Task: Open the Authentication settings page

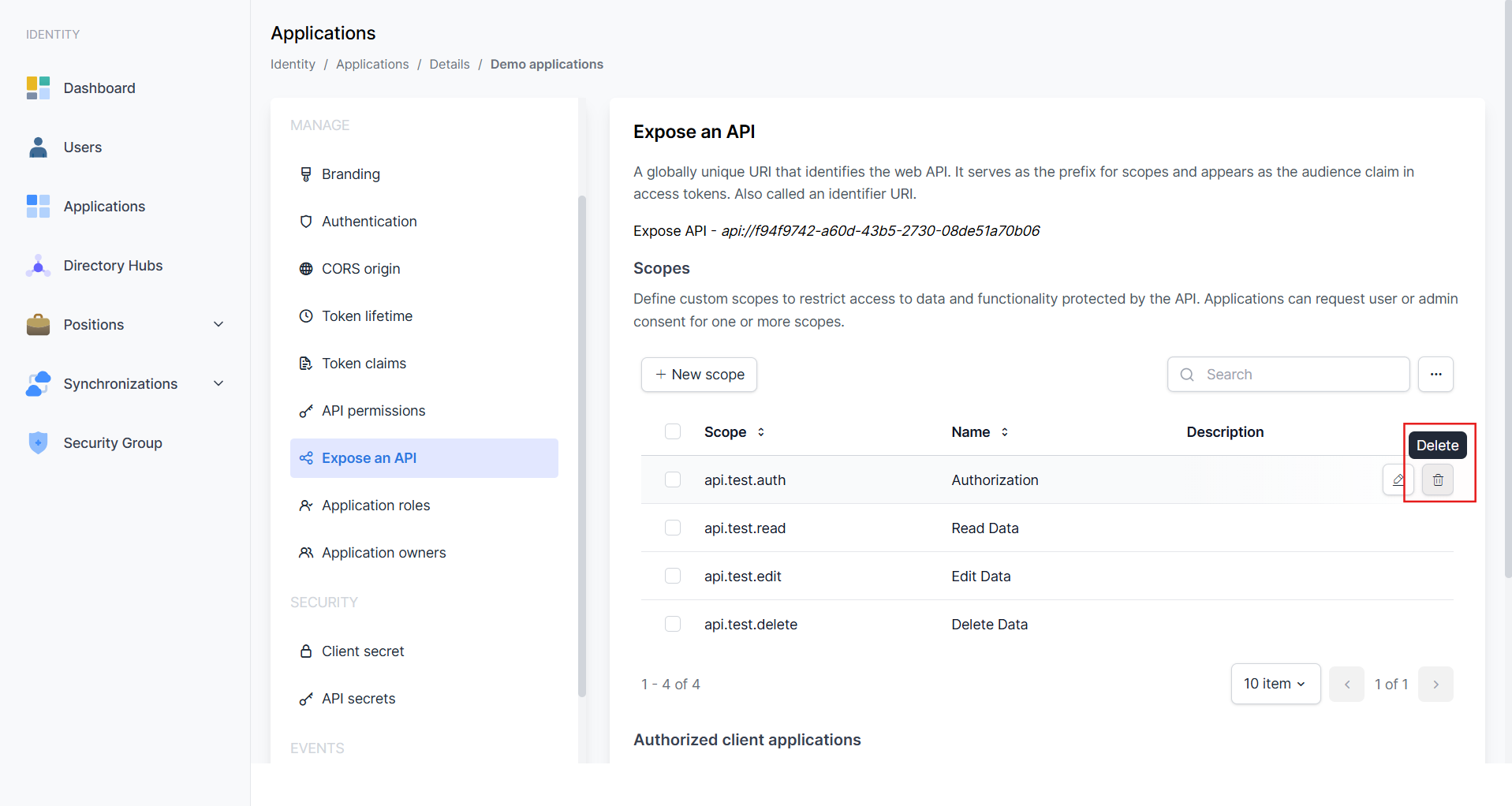Action: pyautogui.click(x=424, y=222)
